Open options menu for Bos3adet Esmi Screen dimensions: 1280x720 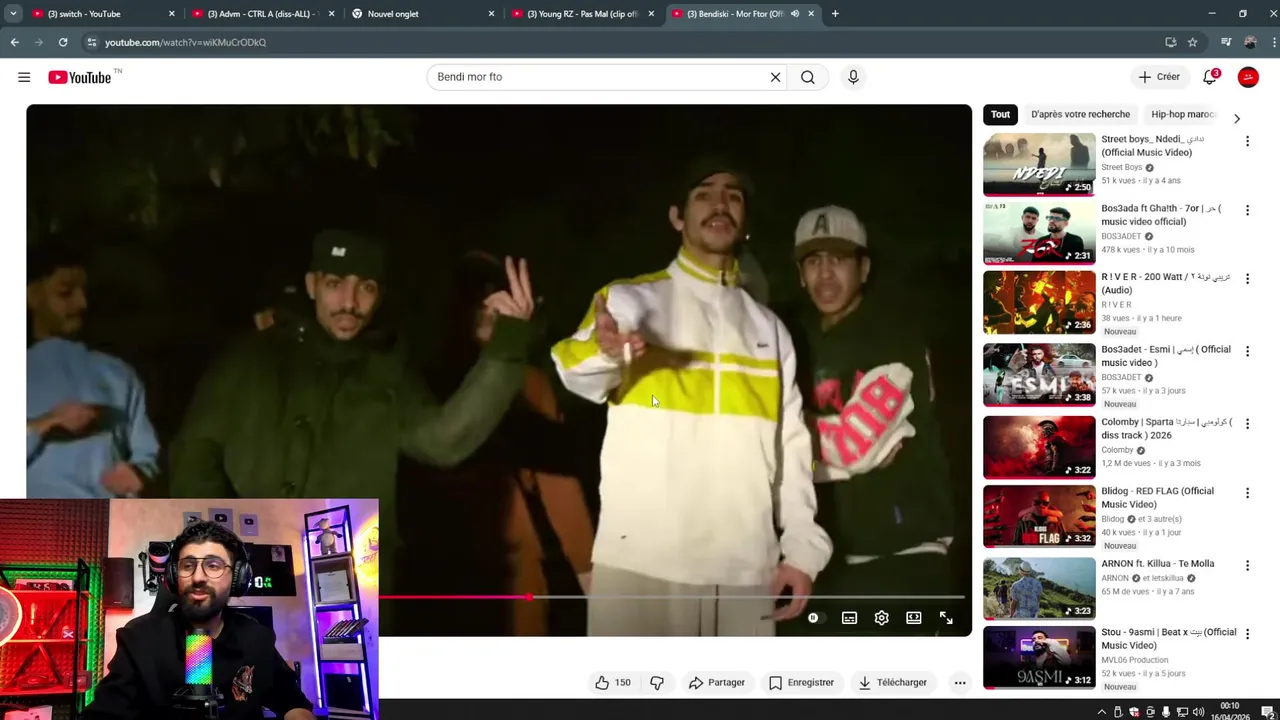[x=1247, y=351]
